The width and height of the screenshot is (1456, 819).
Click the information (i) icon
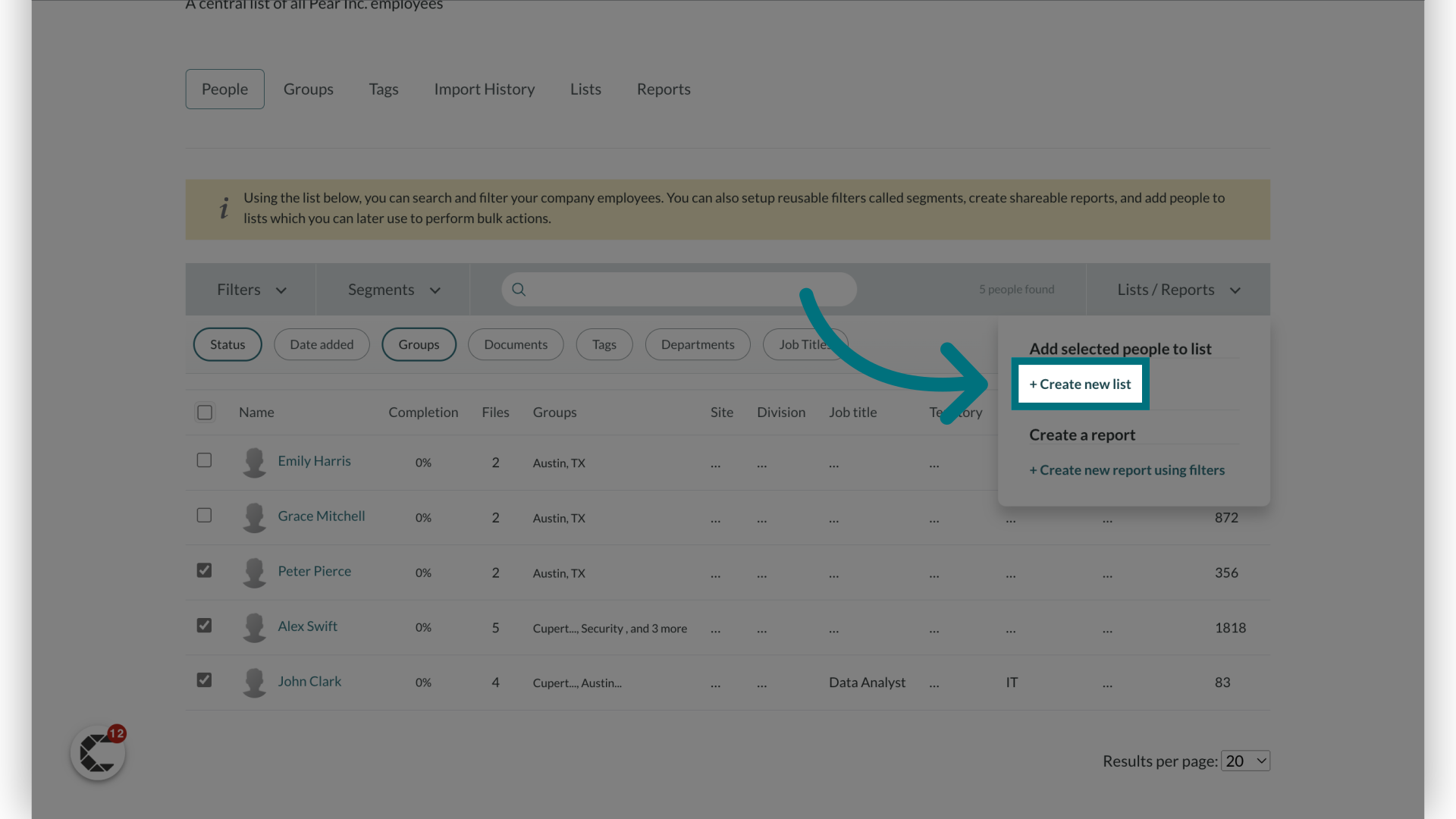click(223, 208)
